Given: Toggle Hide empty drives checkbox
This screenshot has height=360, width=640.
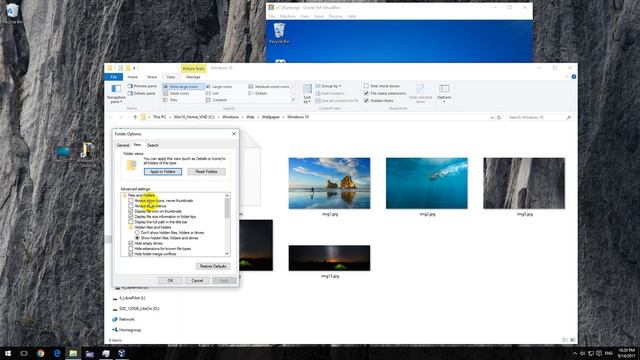Looking at the screenshot, I should tap(131, 243).
